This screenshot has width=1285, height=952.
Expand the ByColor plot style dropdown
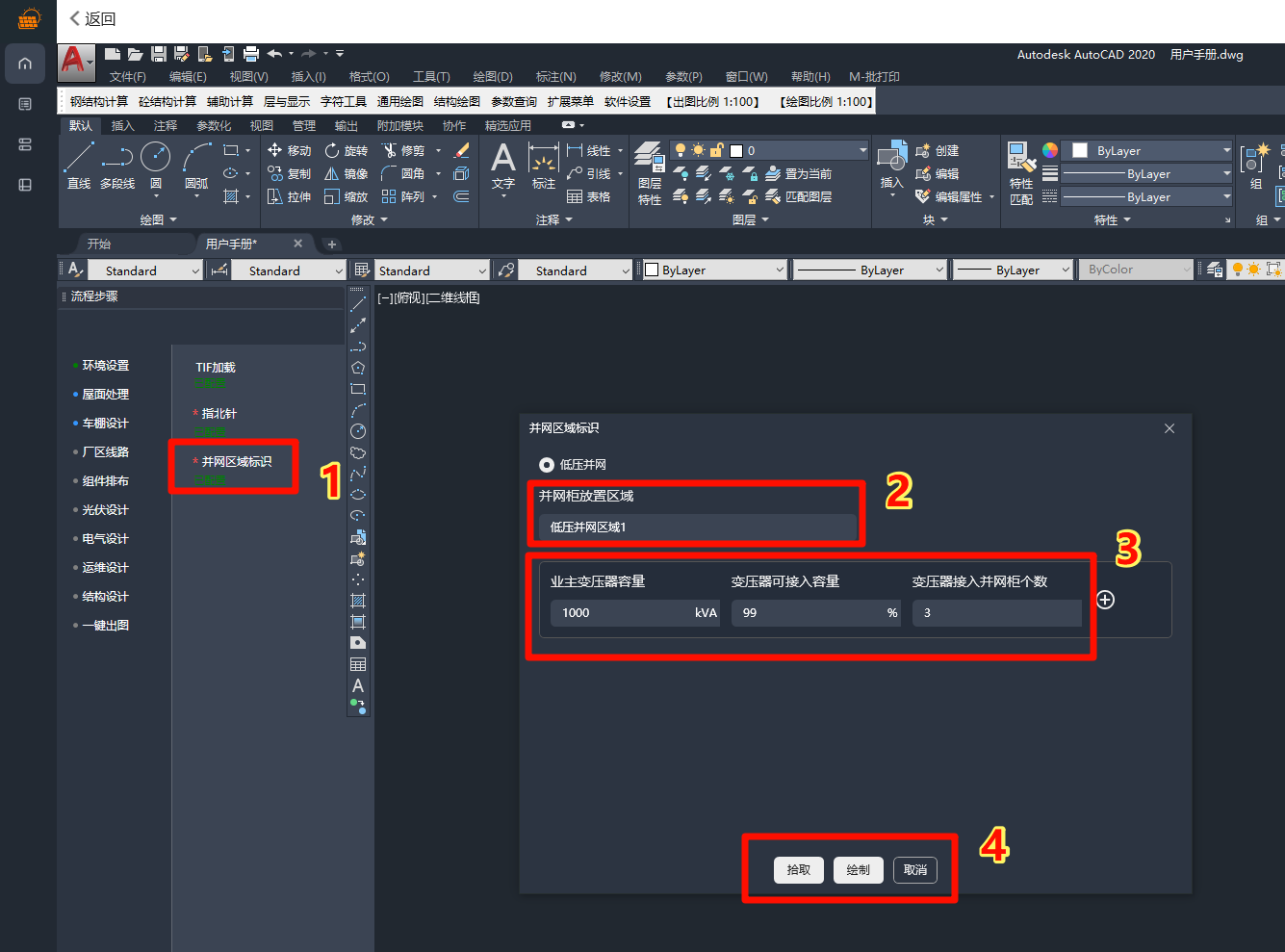coord(1136,270)
